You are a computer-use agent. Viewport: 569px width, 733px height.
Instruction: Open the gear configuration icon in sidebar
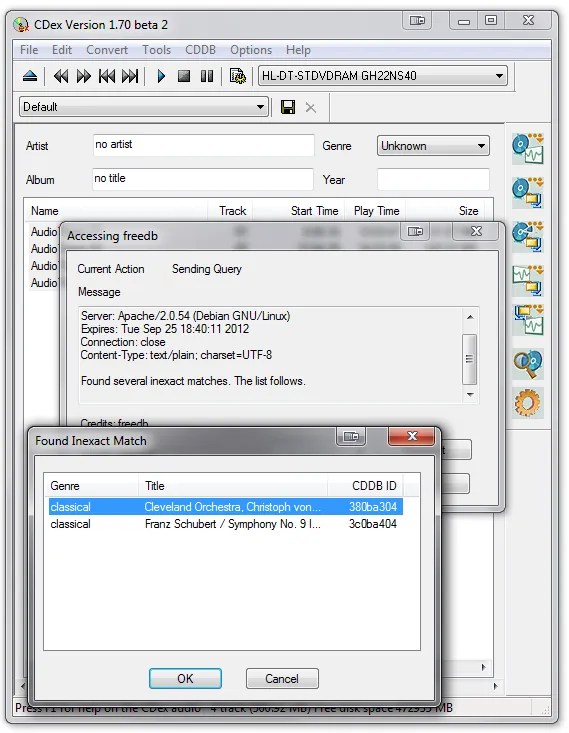coord(528,402)
